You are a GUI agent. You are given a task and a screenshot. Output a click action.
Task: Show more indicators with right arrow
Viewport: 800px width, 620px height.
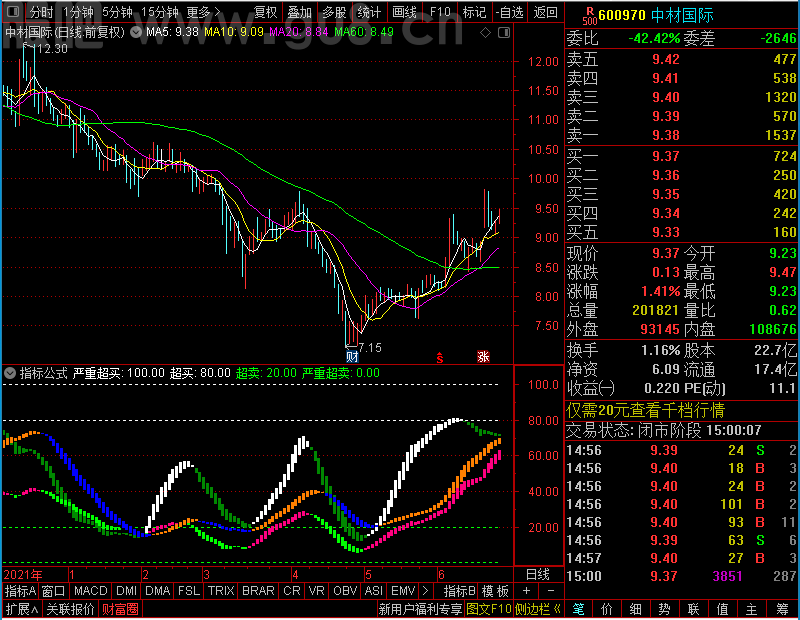pos(426,591)
